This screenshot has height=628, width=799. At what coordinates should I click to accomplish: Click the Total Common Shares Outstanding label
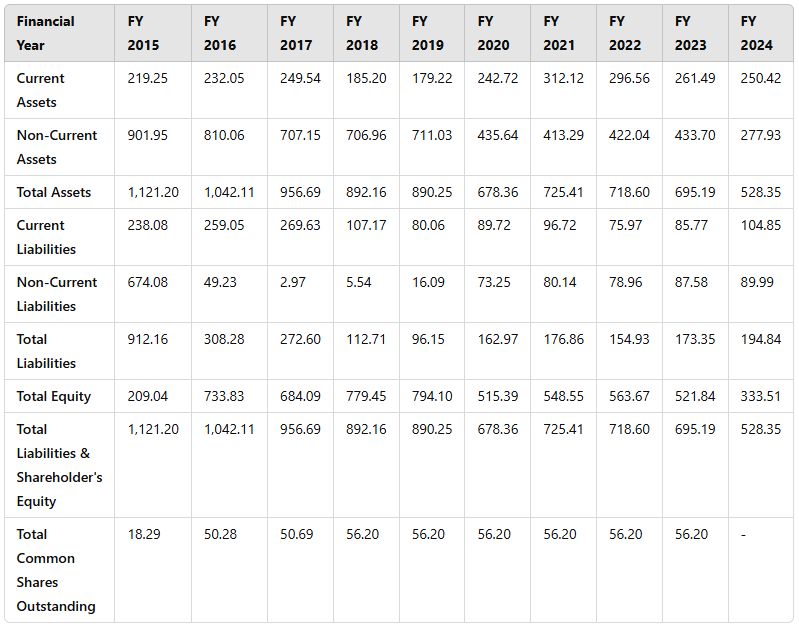(x=56, y=570)
